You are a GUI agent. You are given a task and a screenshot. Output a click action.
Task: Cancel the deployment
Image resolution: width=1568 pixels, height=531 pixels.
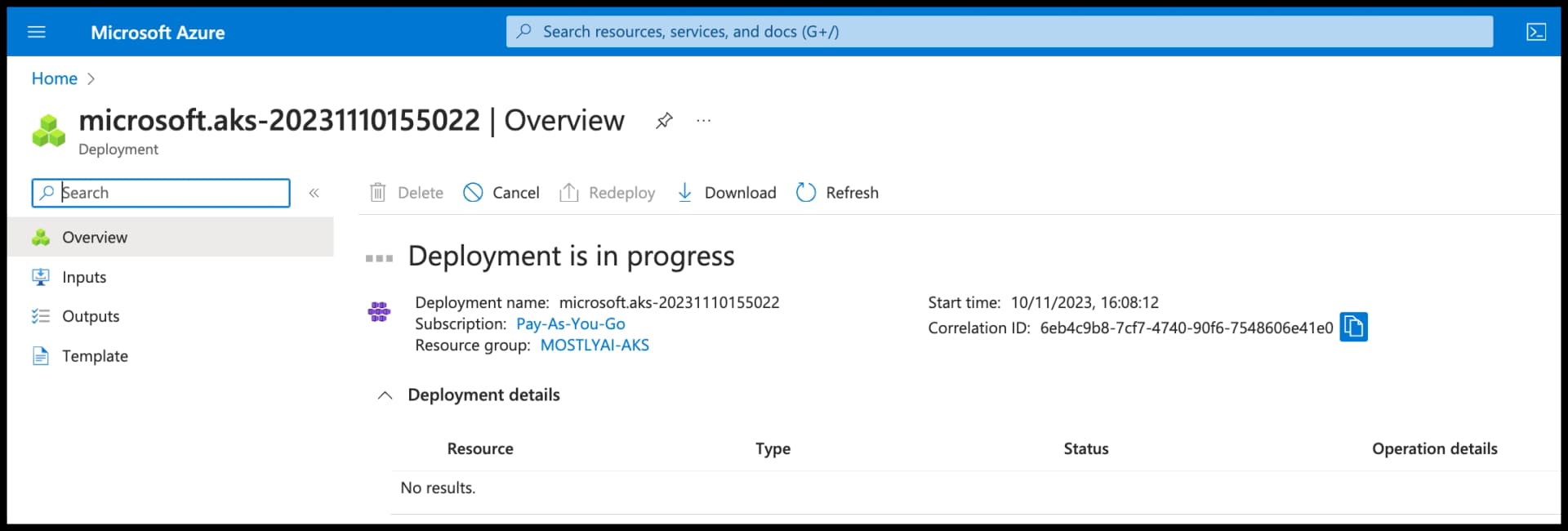click(x=501, y=193)
